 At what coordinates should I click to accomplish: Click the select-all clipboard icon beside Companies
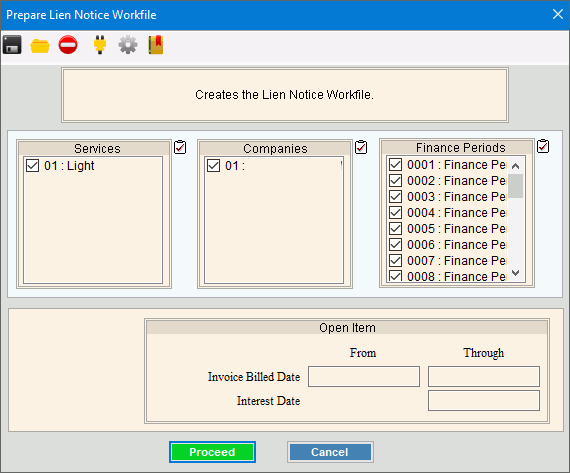361,147
